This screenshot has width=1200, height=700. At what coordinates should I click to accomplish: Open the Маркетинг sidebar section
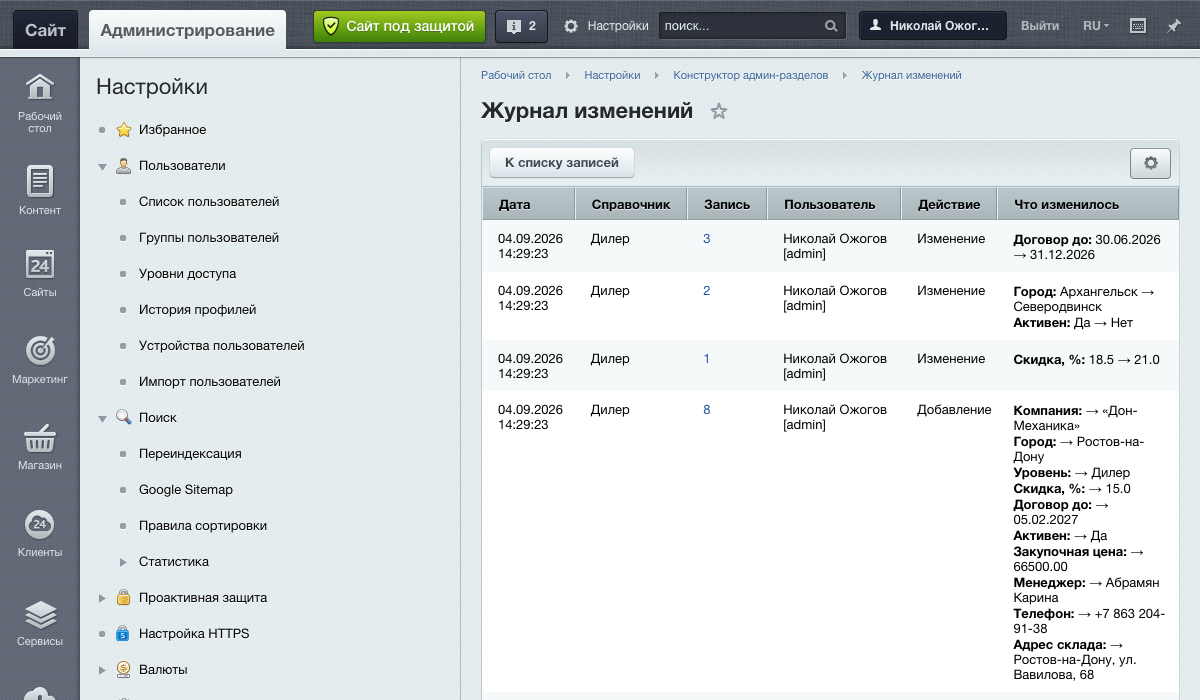click(39, 361)
